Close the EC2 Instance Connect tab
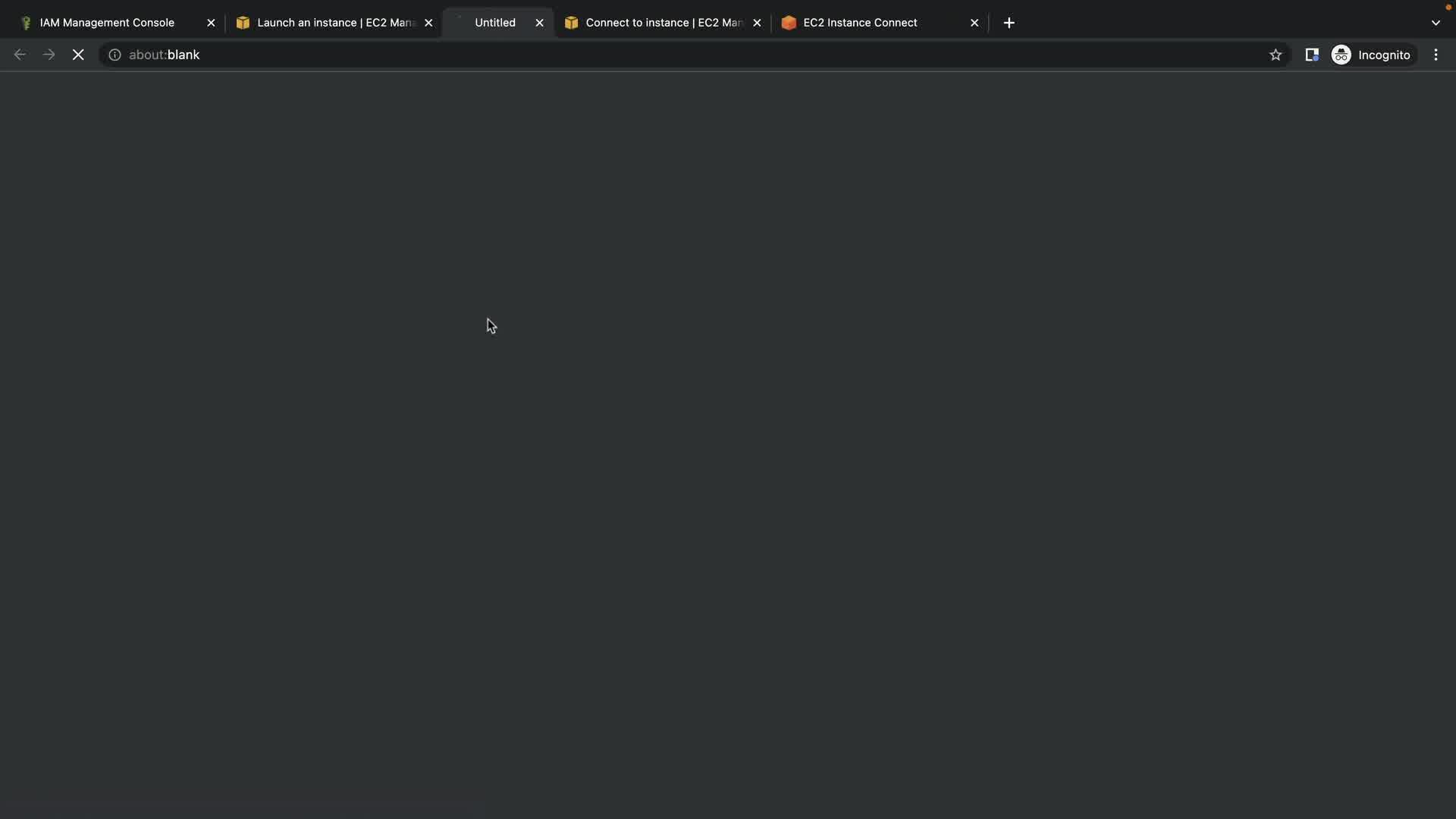Viewport: 1456px width, 819px height. [974, 23]
